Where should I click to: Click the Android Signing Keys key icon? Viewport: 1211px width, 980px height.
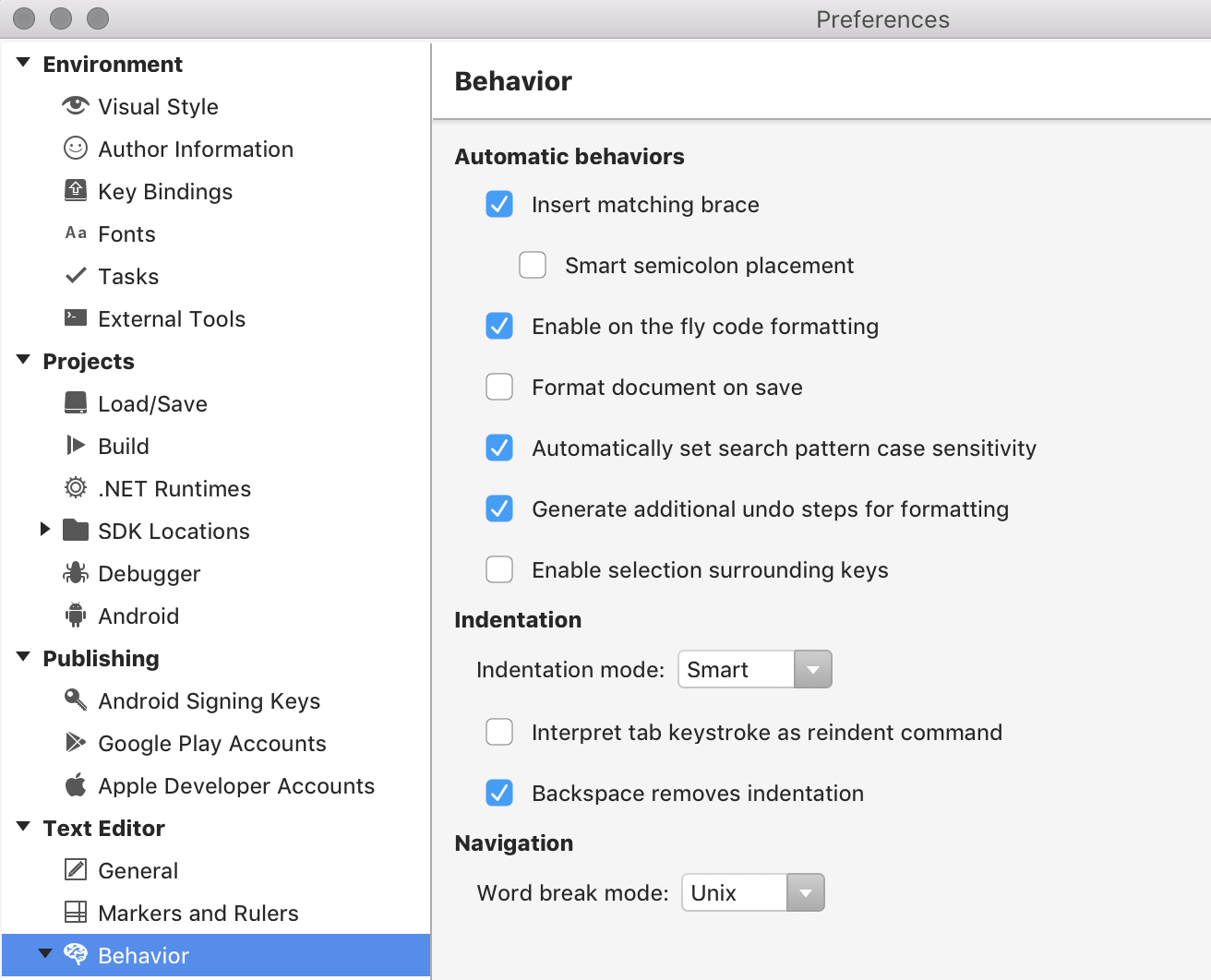[75, 699]
